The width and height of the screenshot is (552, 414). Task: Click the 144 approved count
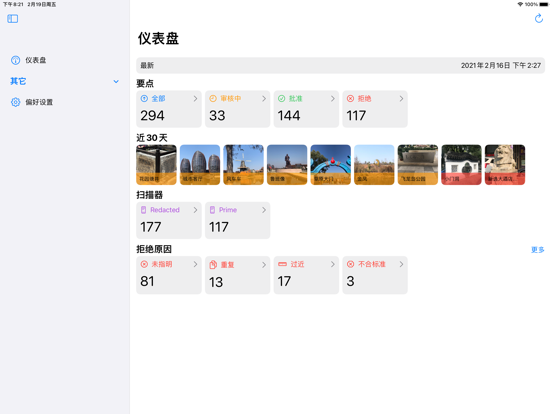(x=289, y=116)
